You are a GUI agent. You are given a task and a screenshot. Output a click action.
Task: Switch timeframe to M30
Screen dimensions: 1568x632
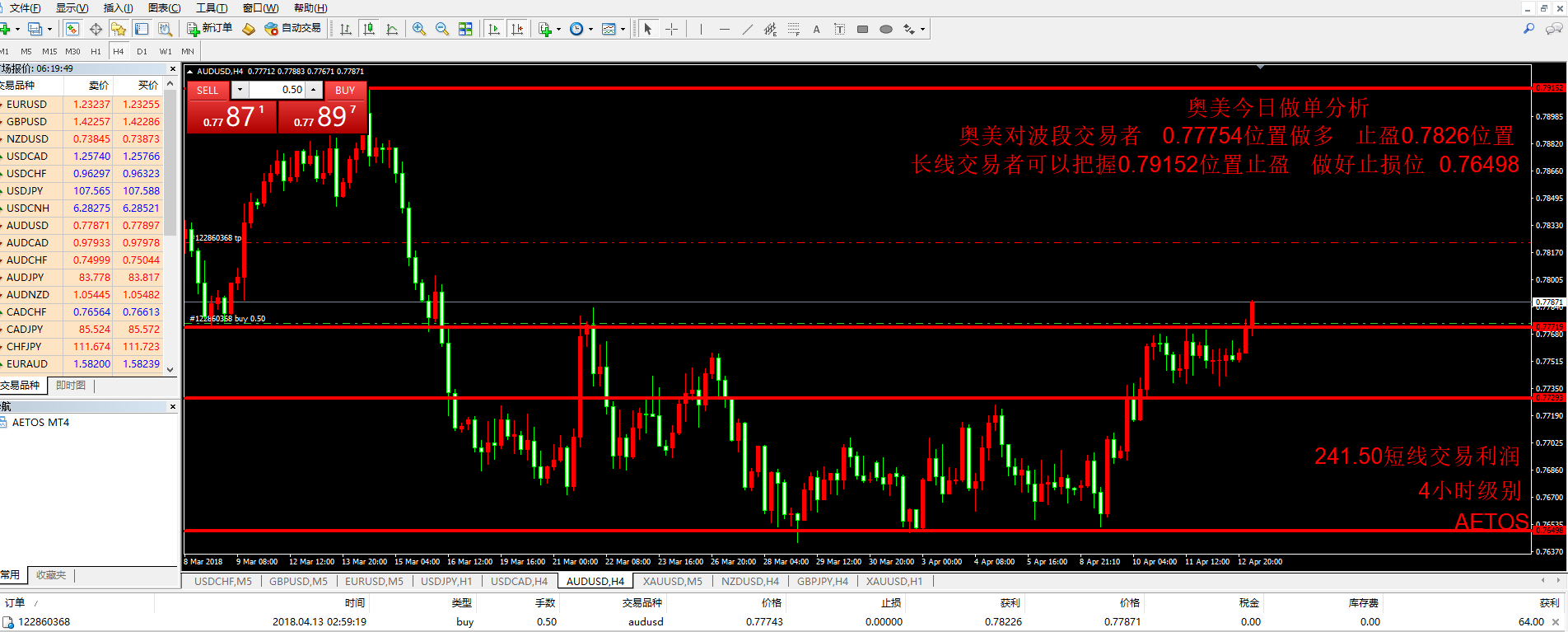(72, 51)
